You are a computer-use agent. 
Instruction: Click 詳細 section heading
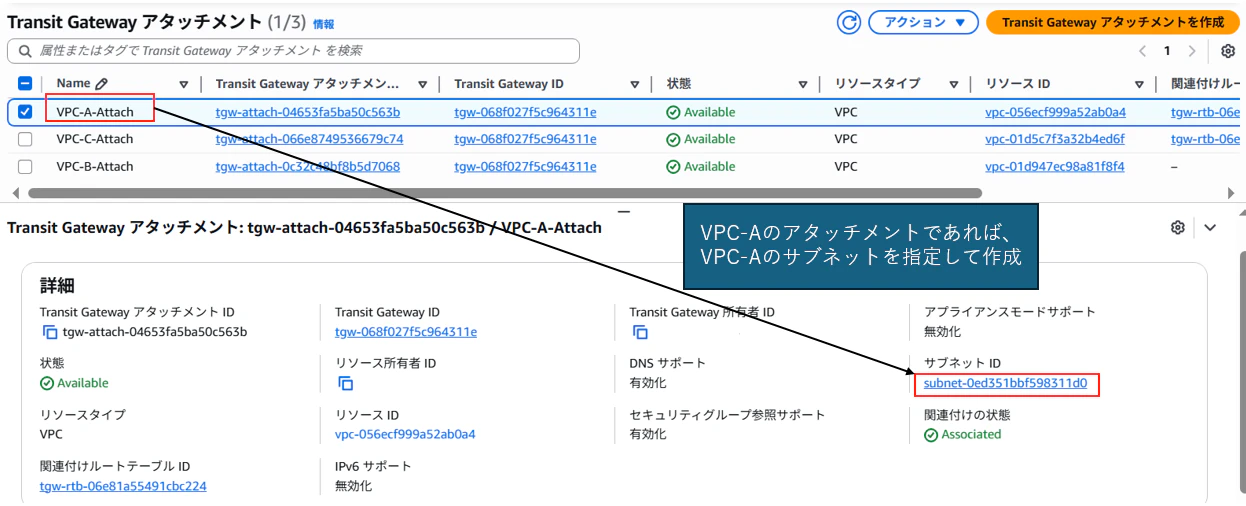(57, 286)
